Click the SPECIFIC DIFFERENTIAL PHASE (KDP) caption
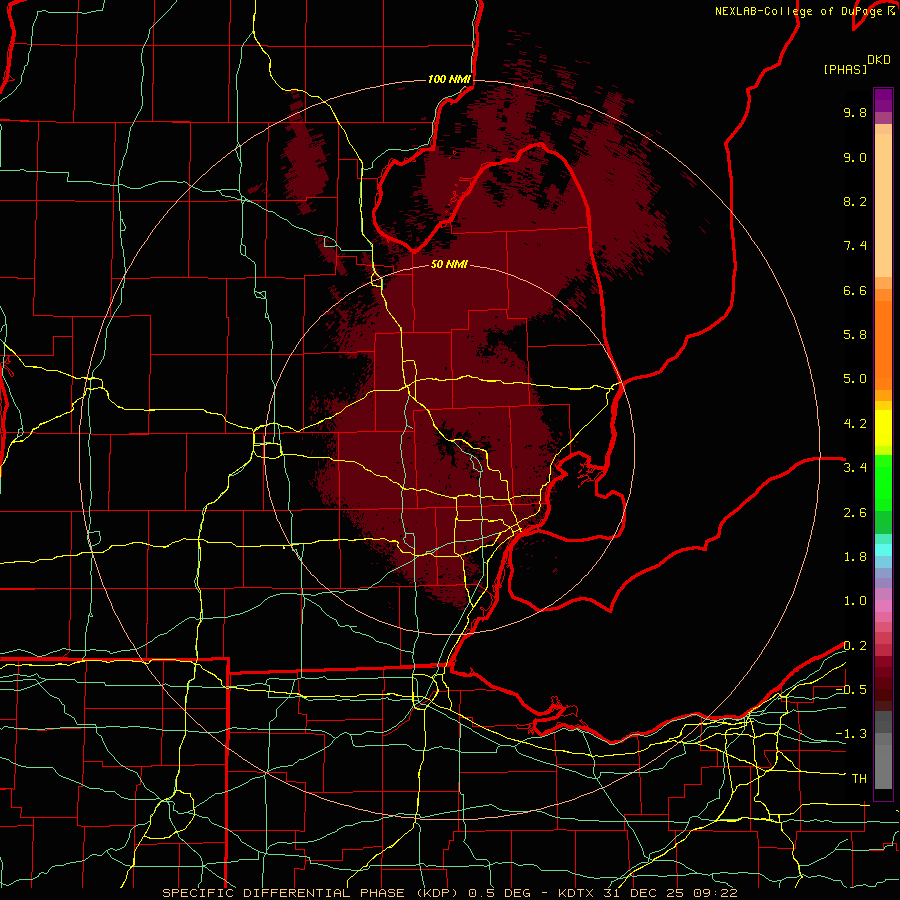 pos(312,893)
